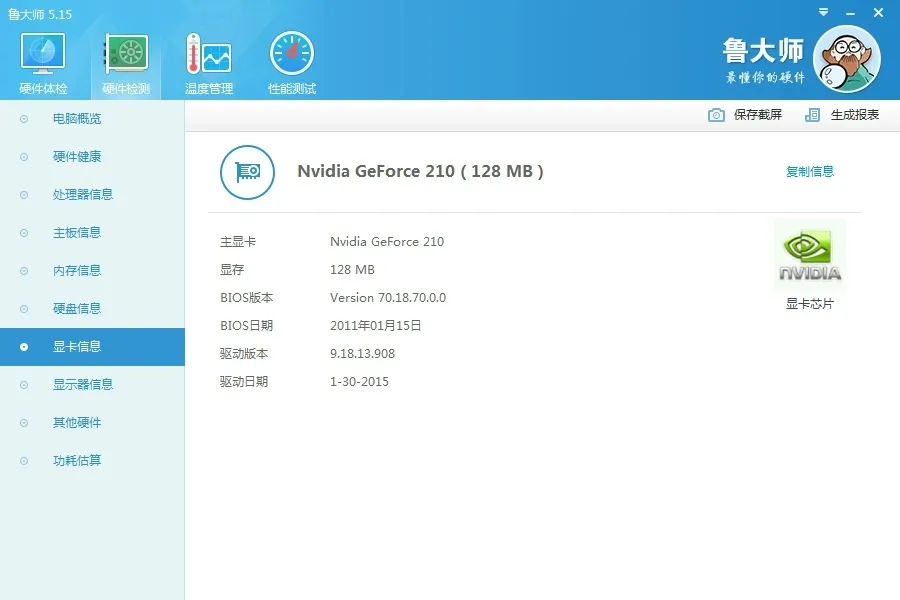Click the BIOS version value 70.18.70.0.0
Screen dimensions: 900x600
pyautogui.click(x=388, y=297)
